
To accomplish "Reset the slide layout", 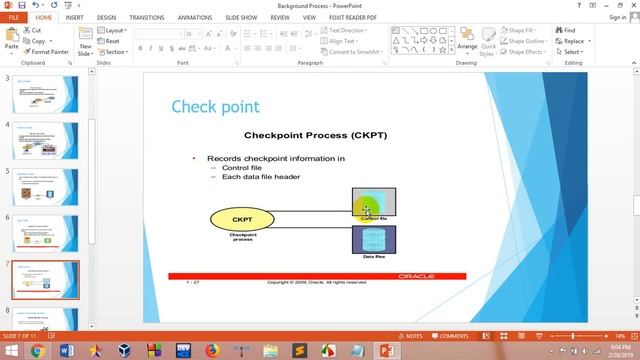I will pyautogui.click(x=109, y=41).
